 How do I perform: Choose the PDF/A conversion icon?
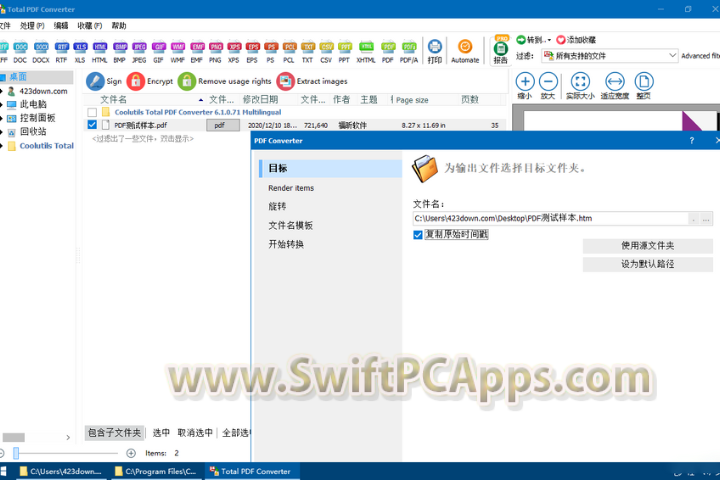[x=409, y=51]
